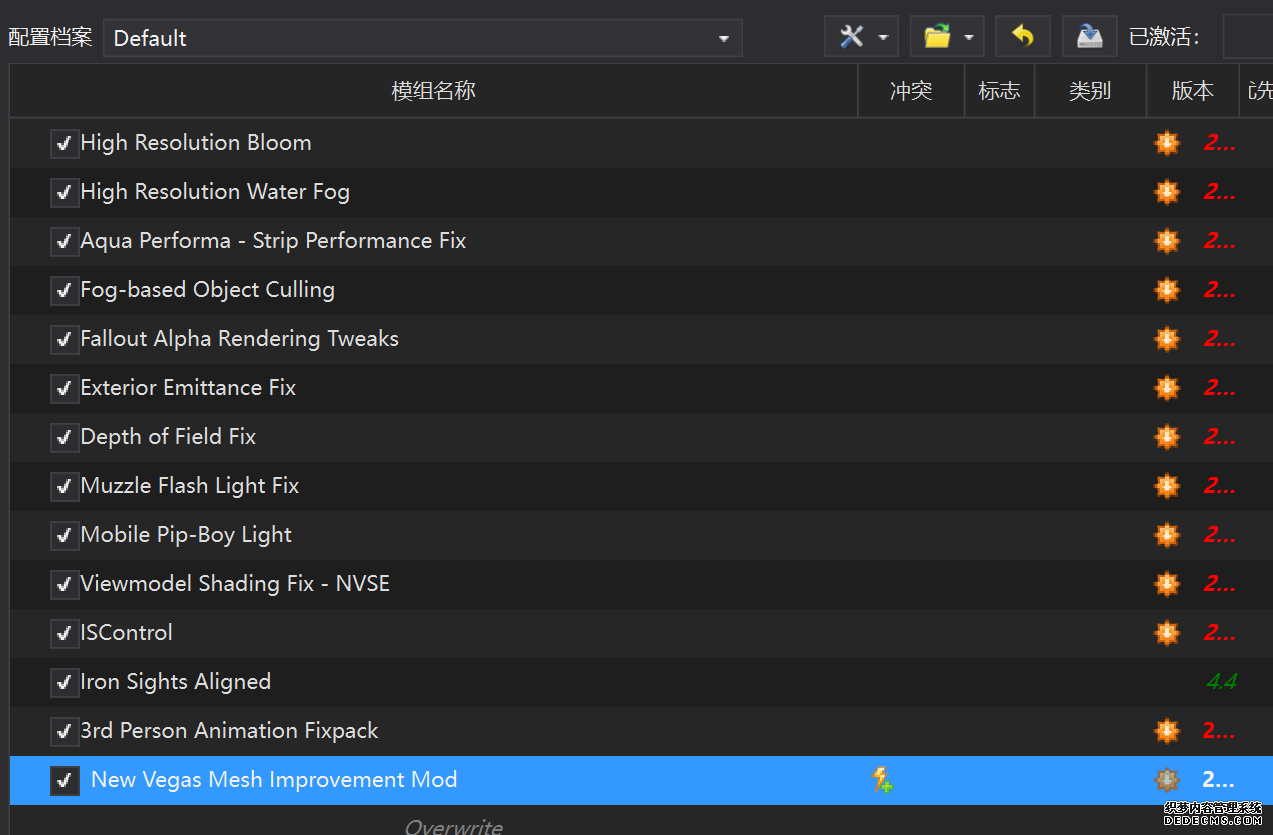This screenshot has width=1273, height=835.
Task: Click the 类别 column header
Action: tap(1090, 91)
